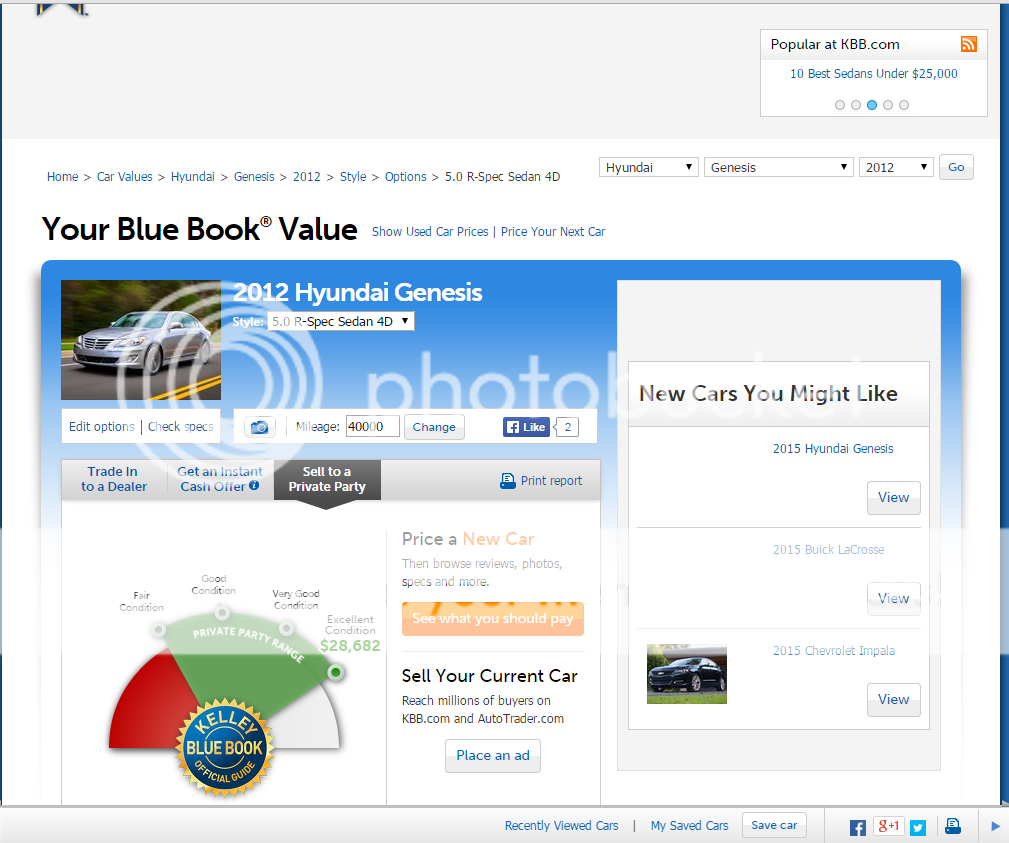Image resolution: width=1009 pixels, height=843 pixels.
Task: Open Recently Viewed Cars link
Action: tap(561, 826)
